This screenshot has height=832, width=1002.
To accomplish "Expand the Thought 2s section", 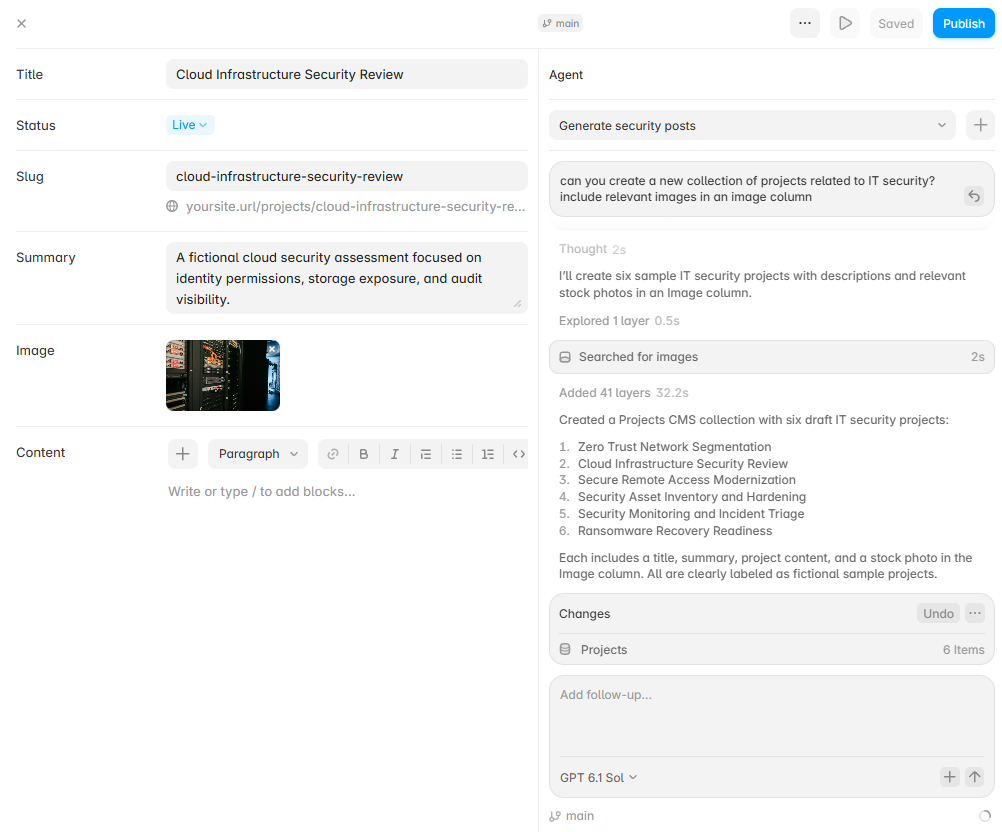I will [592, 249].
